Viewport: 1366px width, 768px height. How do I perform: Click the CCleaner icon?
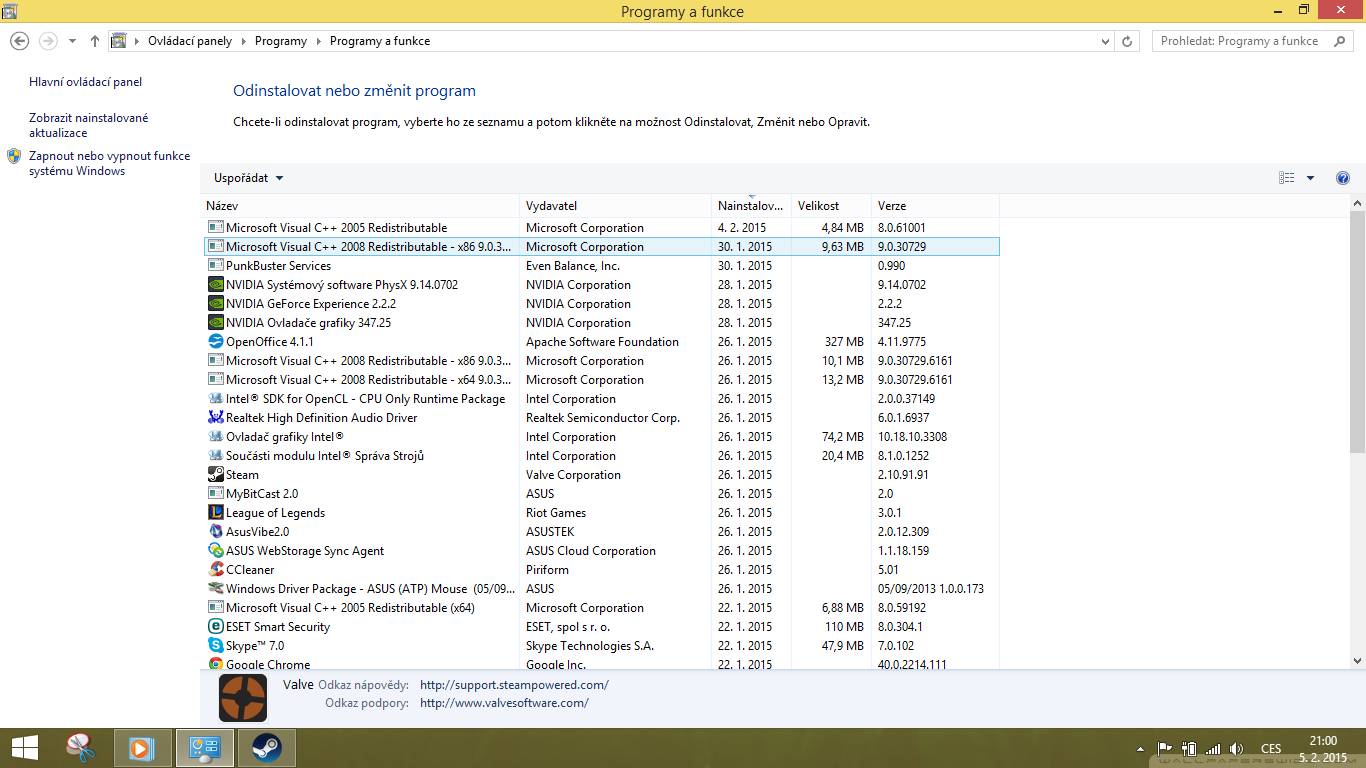(x=215, y=569)
